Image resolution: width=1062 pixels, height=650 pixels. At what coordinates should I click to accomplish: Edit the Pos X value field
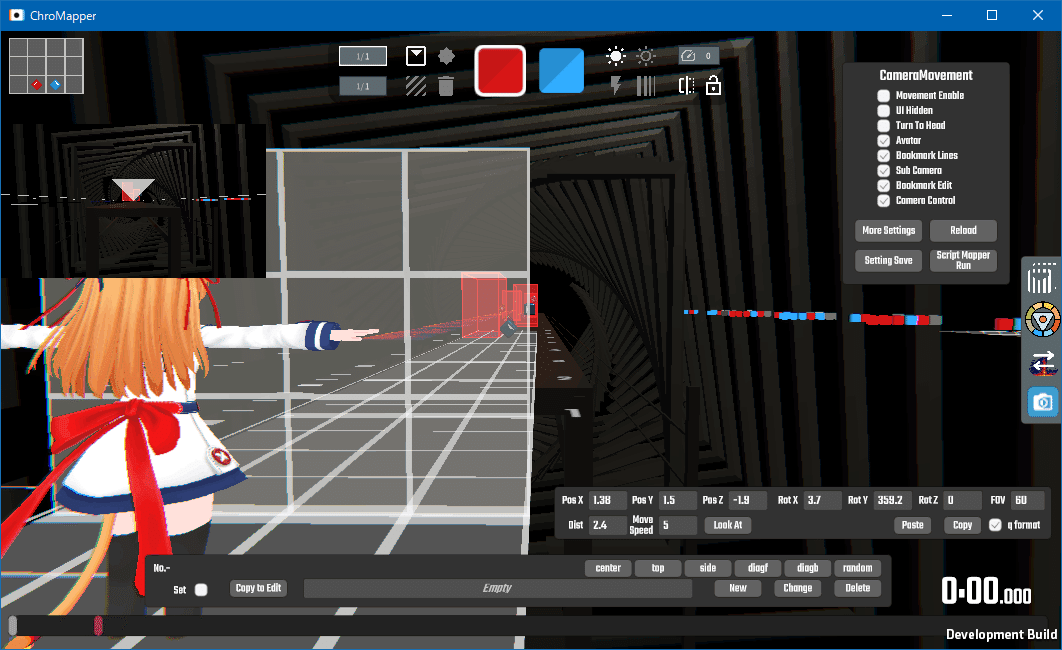click(x=608, y=500)
